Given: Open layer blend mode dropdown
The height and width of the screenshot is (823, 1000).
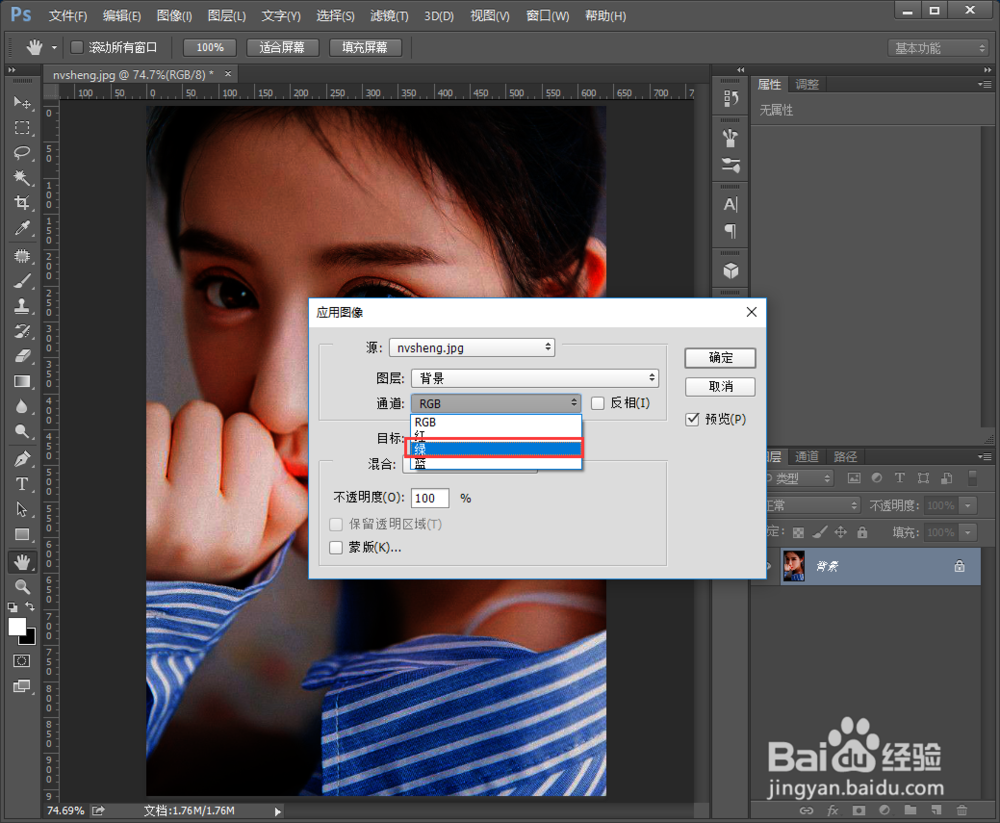Looking at the screenshot, I should (813, 505).
